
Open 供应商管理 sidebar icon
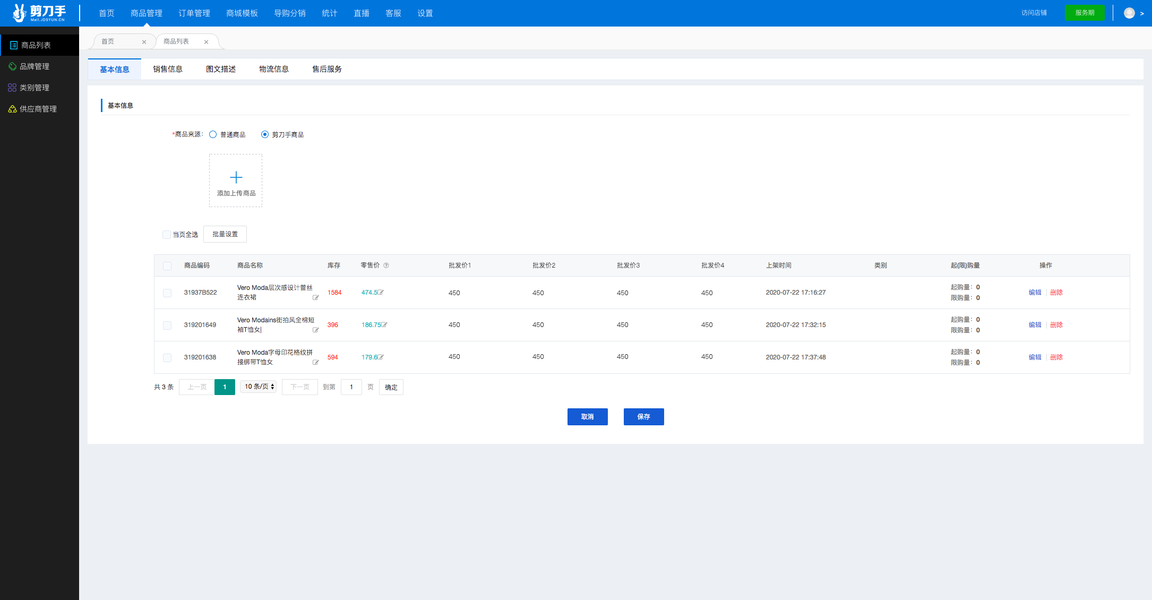coord(12,109)
